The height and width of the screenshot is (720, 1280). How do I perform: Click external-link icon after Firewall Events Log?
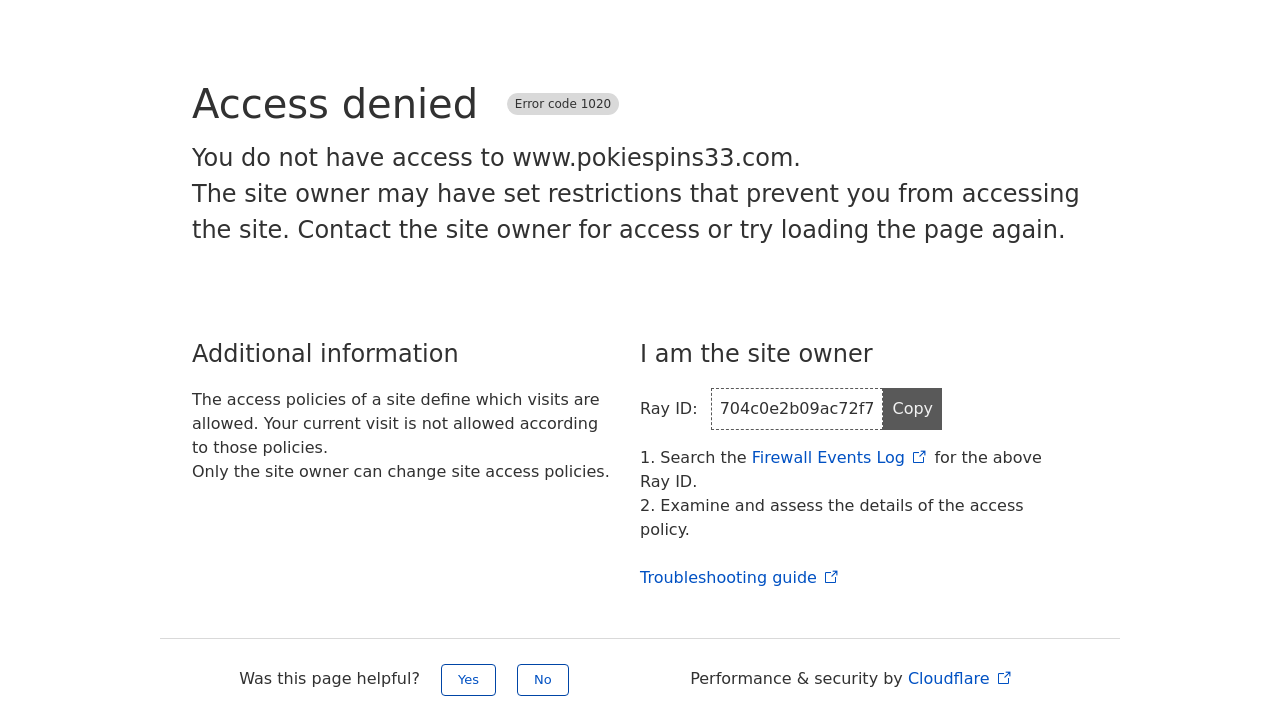pyautogui.click(x=919, y=457)
